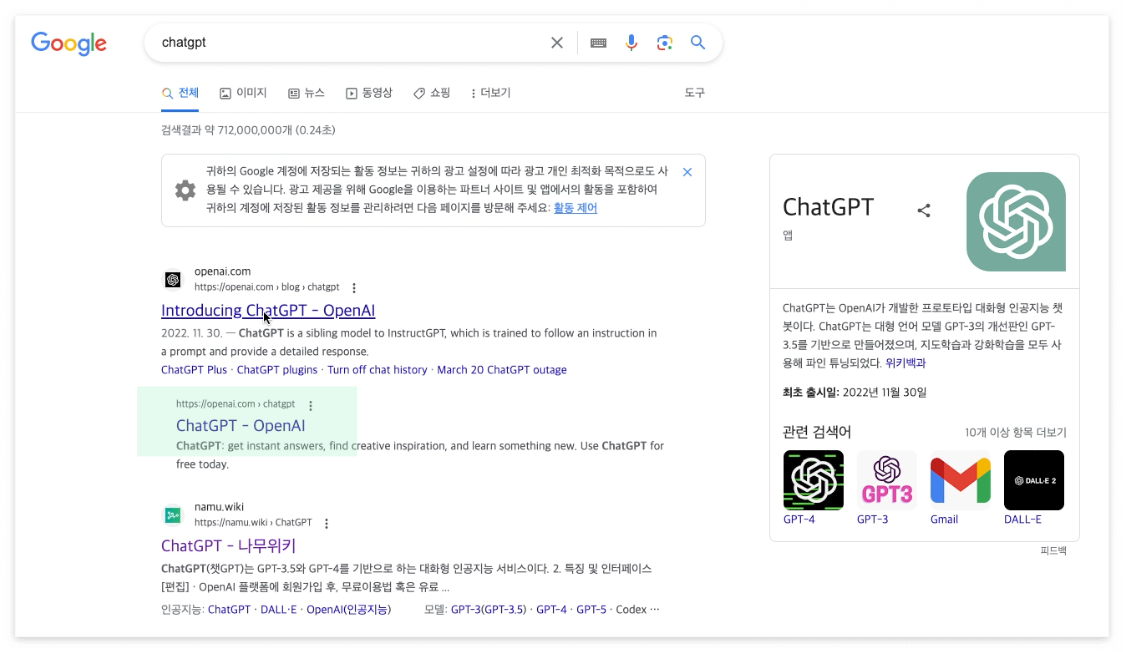Click the 피드백 link
Image resolution: width=1124 pixels, height=652 pixels.
point(1053,550)
